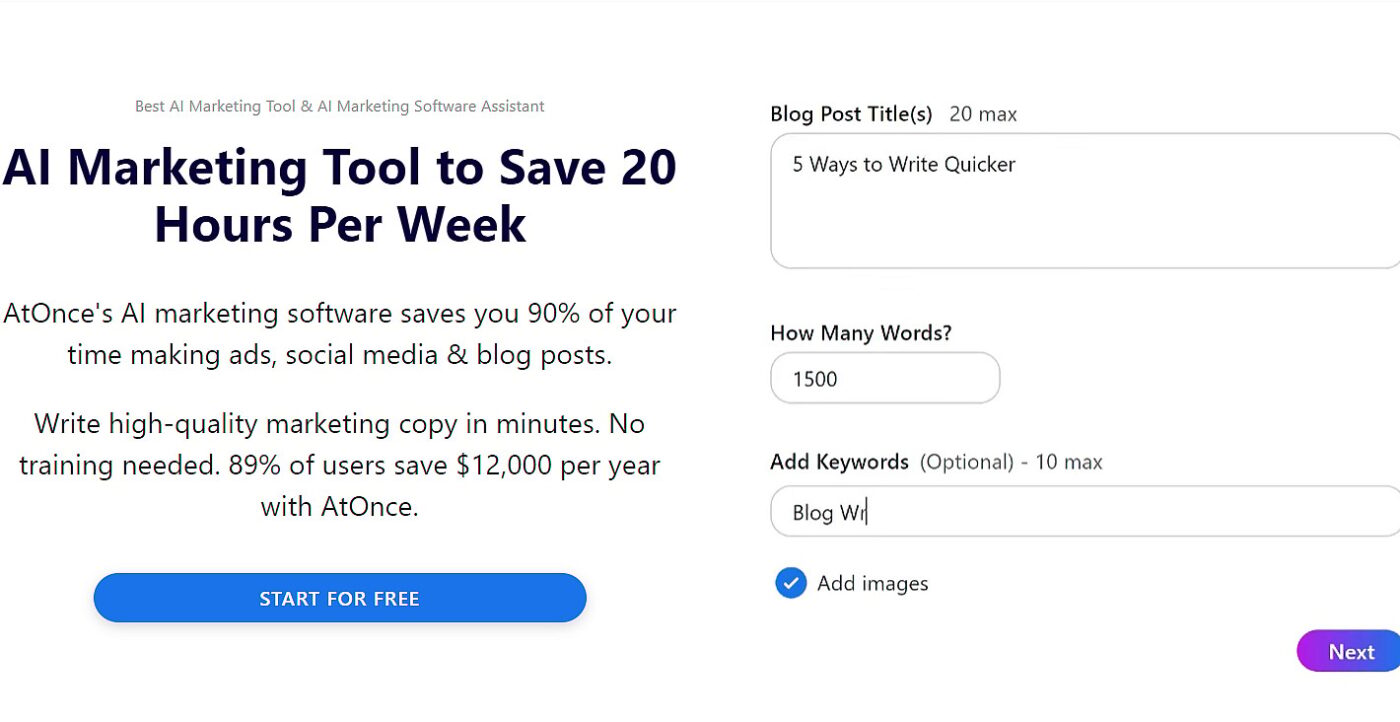1400x722 pixels.
Task: Click the "20 max" hint text
Action: click(x=983, y=115)
